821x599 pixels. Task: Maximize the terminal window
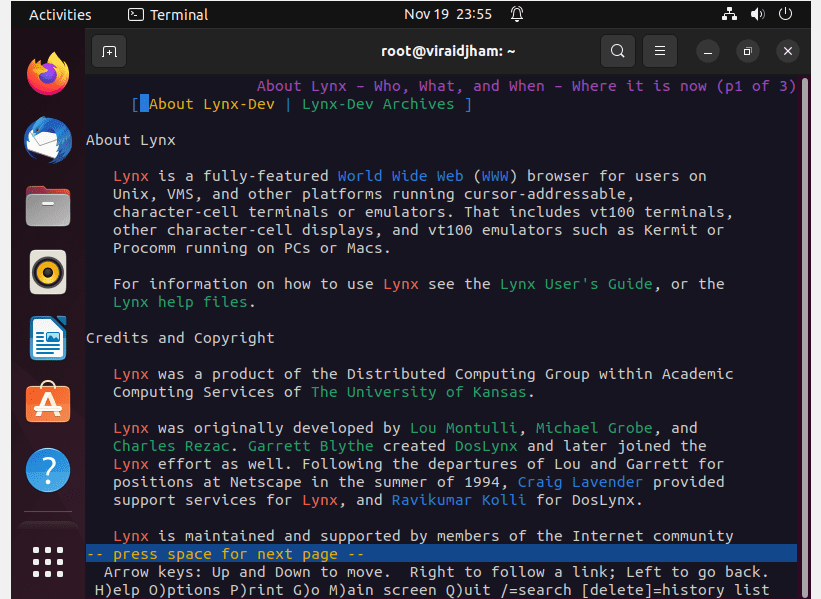(x=748, y=51)
